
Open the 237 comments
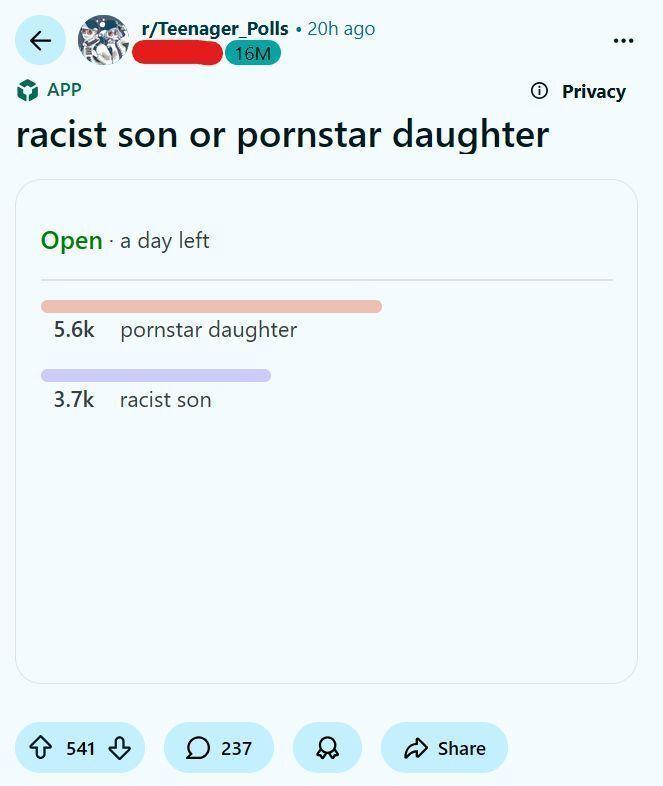tap(219, 748)
